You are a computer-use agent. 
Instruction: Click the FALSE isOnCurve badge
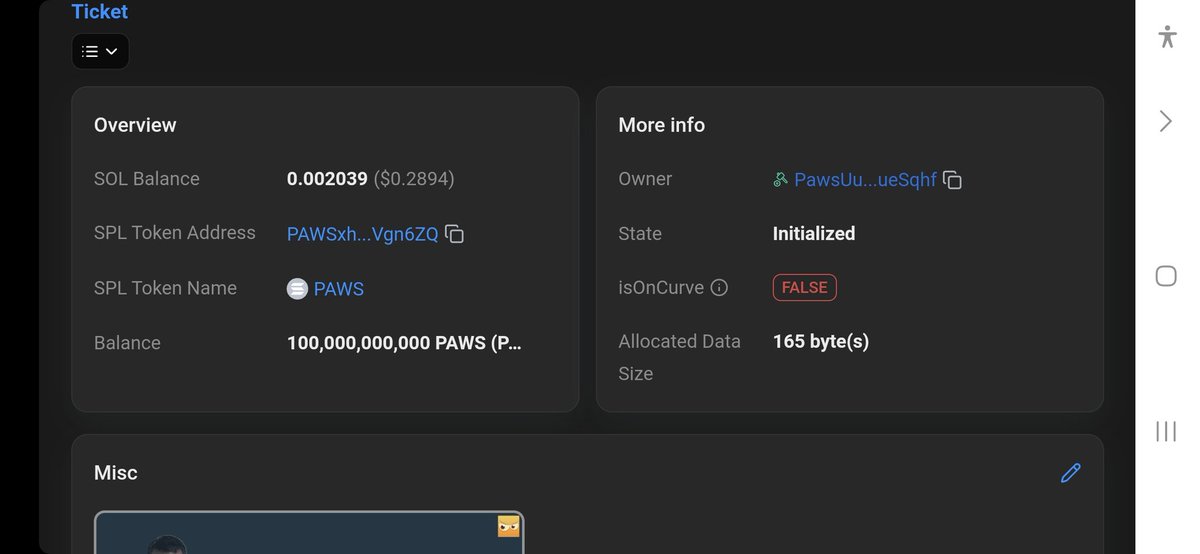pos(804,288)
